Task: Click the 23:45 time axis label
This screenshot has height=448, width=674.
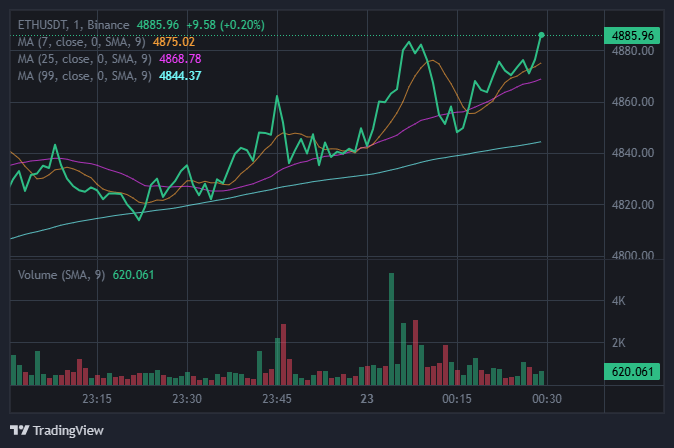Action: tap(277, 399)
